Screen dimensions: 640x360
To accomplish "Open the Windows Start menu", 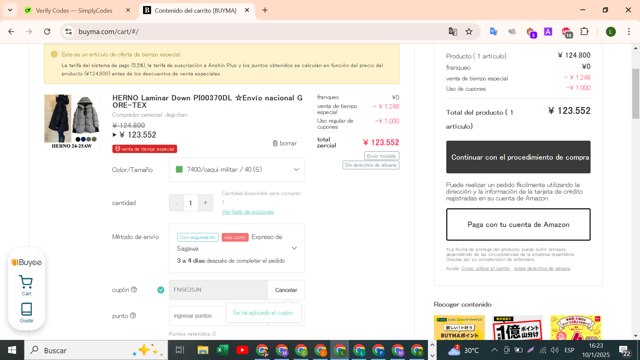I will pos(12,350).
